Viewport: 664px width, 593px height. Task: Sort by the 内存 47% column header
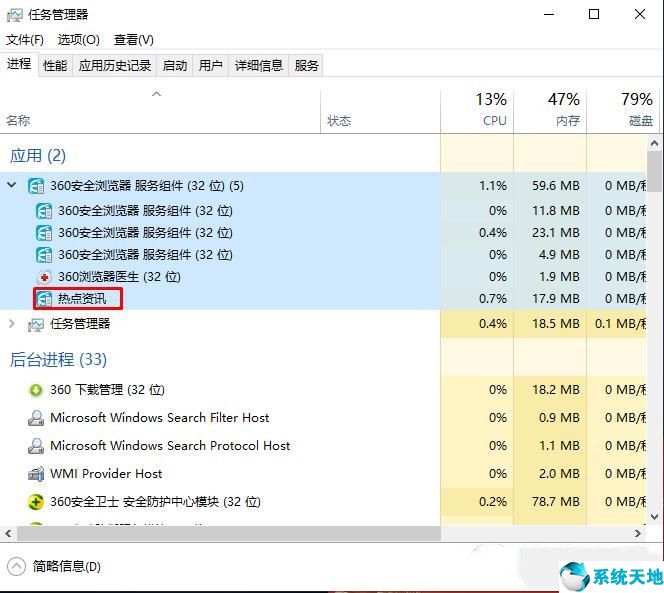(x=550, y=111)
